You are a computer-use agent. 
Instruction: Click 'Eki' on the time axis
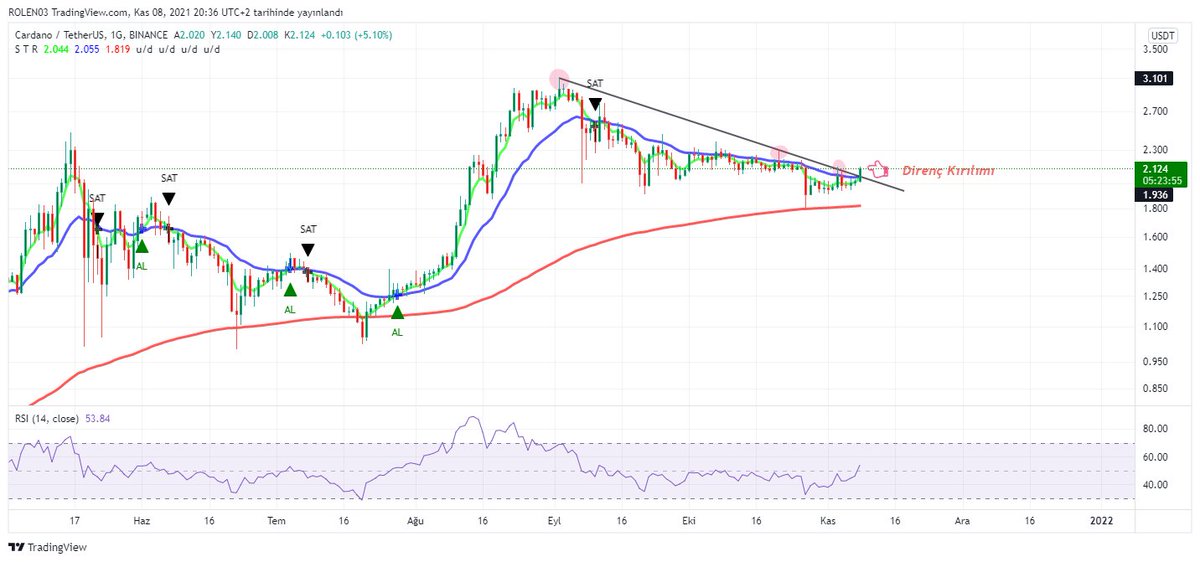click(x=688, y=521)
